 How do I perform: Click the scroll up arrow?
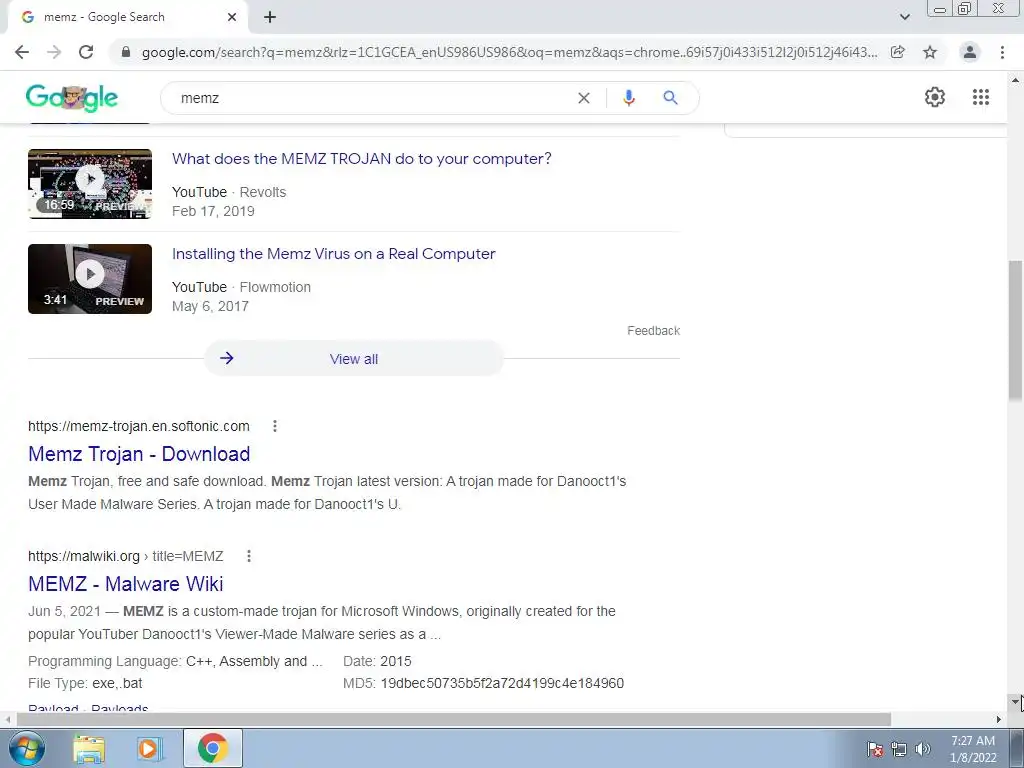tap(1016, 80)
